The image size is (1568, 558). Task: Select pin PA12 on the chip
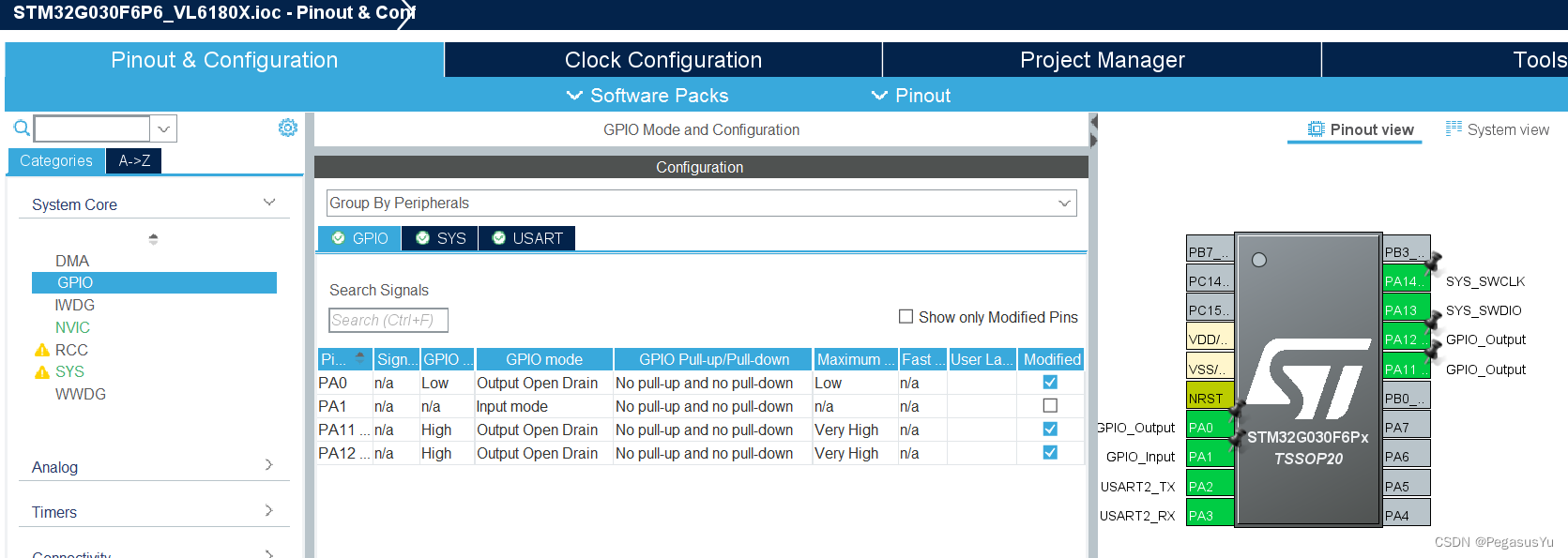coord(1407,339)
